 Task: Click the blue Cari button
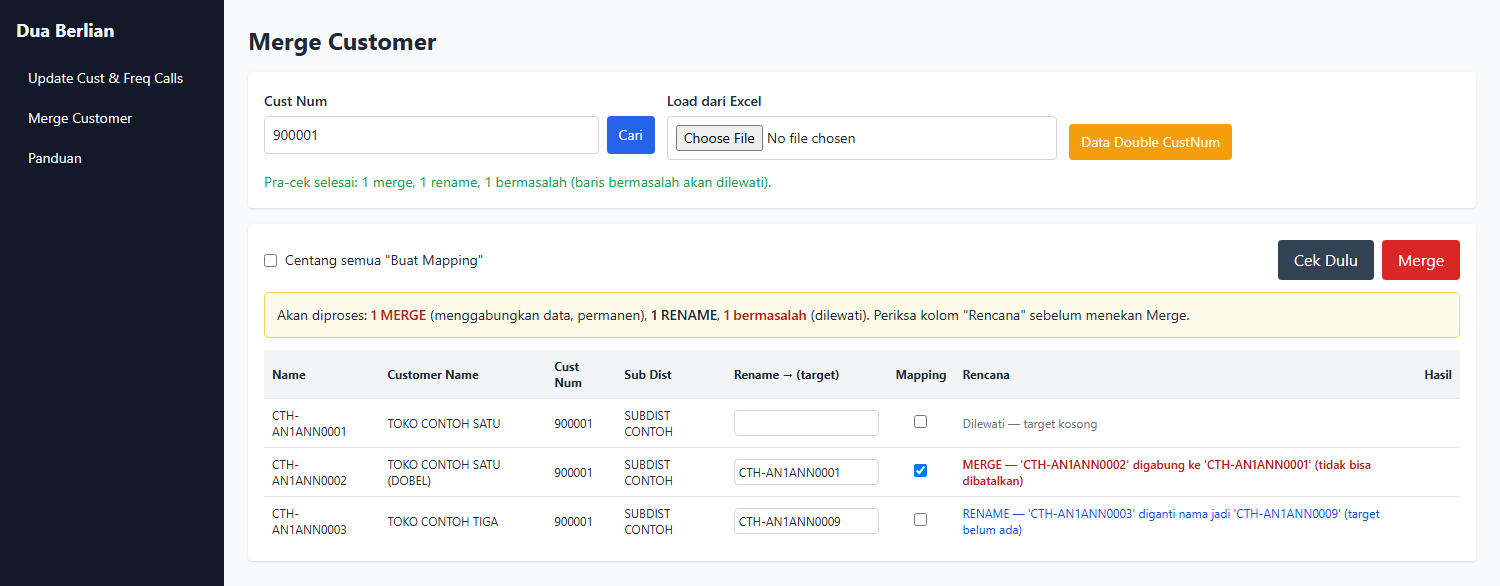pyautogui.click(x=631, y=135)
